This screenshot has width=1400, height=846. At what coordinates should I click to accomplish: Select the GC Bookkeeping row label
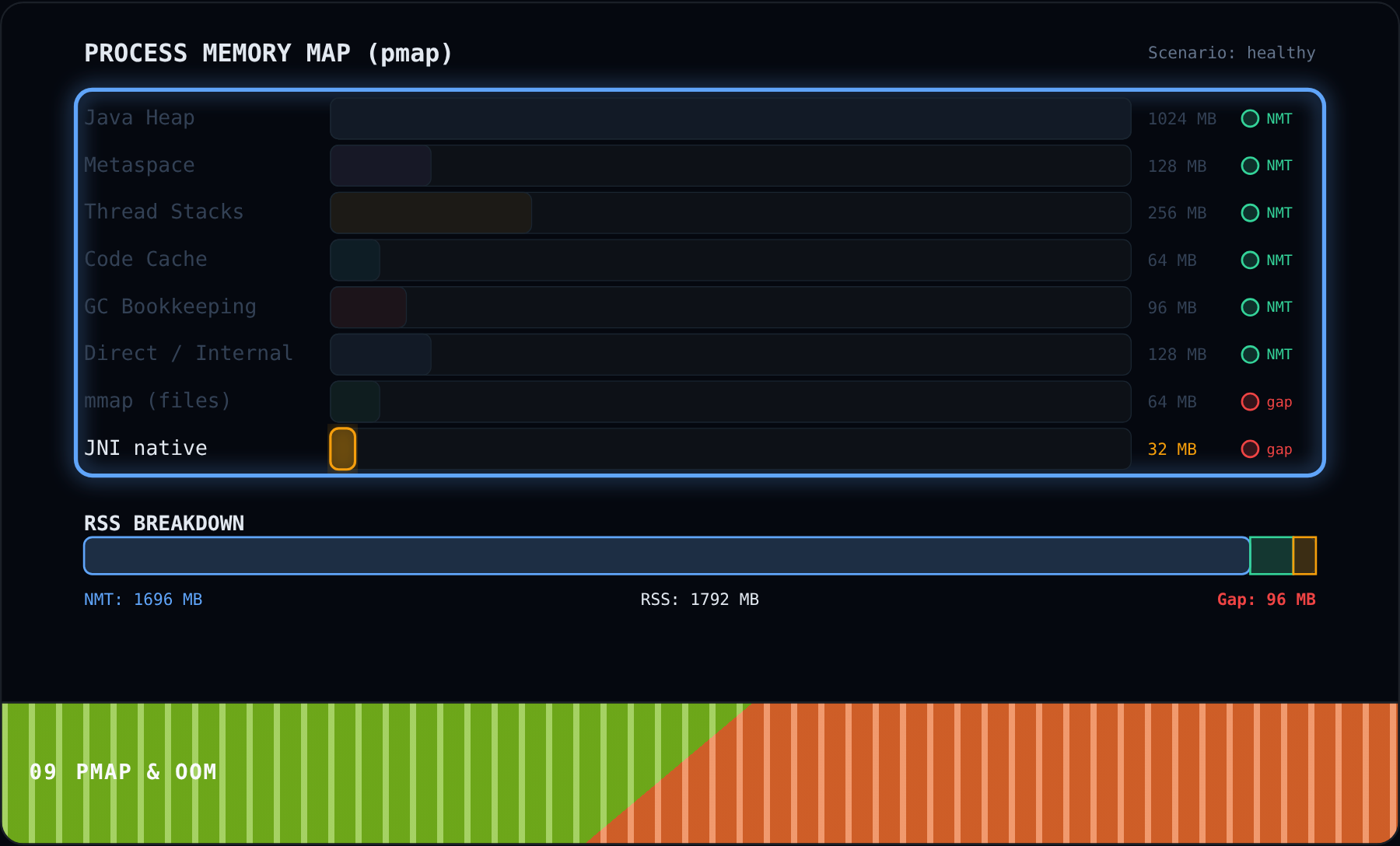click(170, 307)
